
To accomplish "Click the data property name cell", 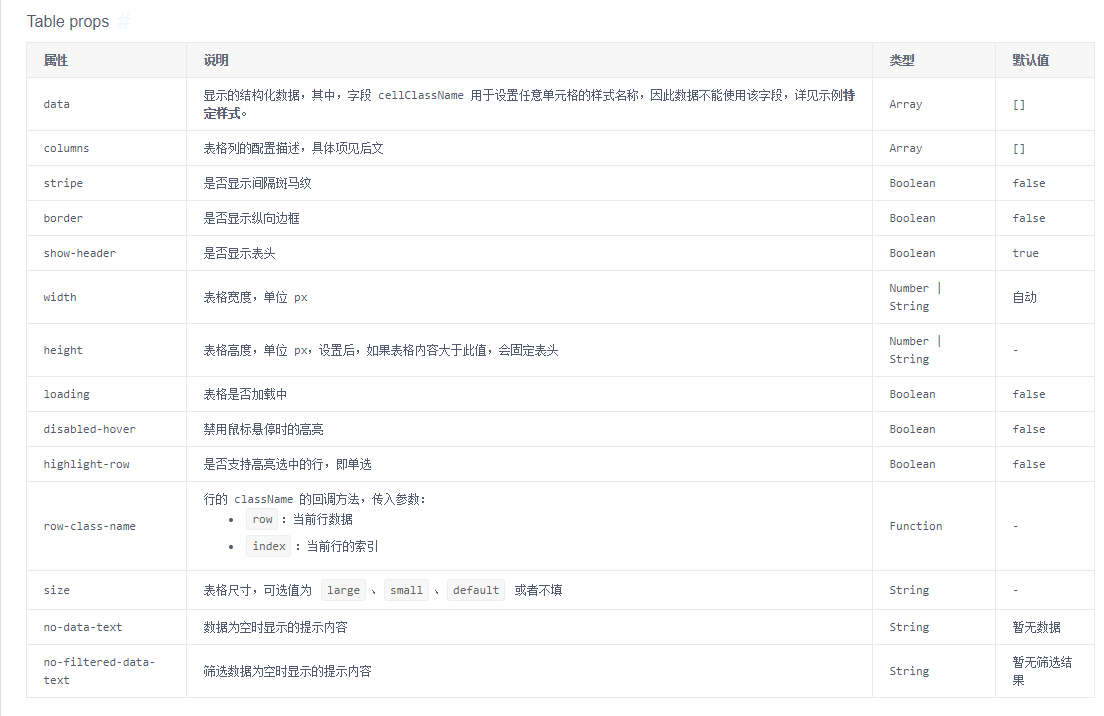I will point(57,104).
